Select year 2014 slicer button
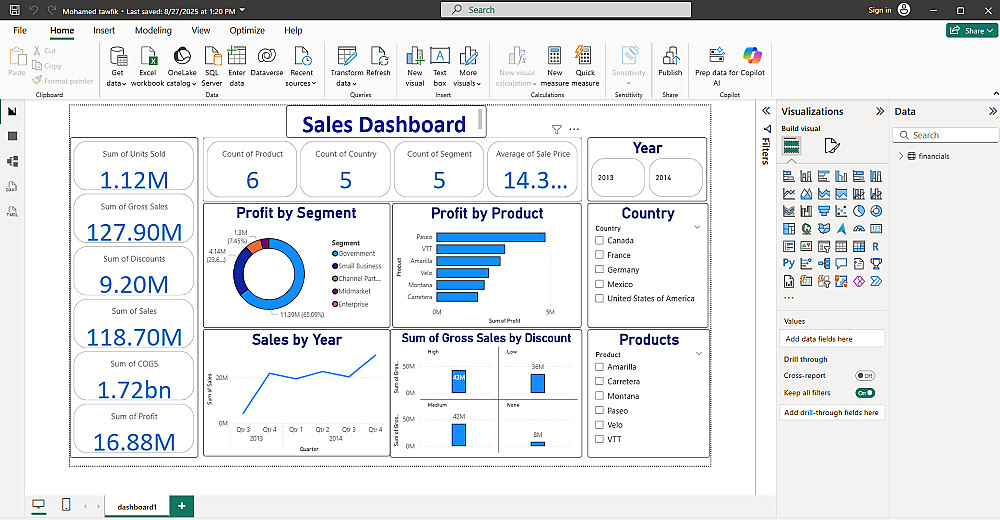The width and height of the screenshot is (1000, 520). point(675,177)
